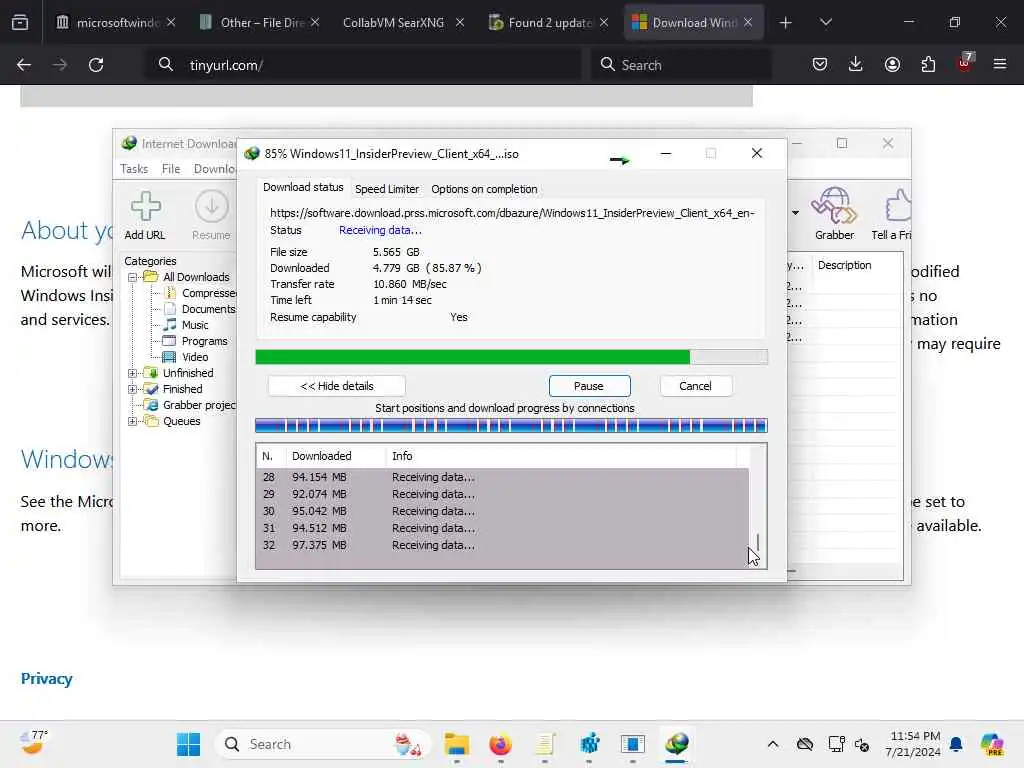Click the Internet Download Manager taskbar icon
This screenshot has width=1024, height=768.
(x=677, y=744)
